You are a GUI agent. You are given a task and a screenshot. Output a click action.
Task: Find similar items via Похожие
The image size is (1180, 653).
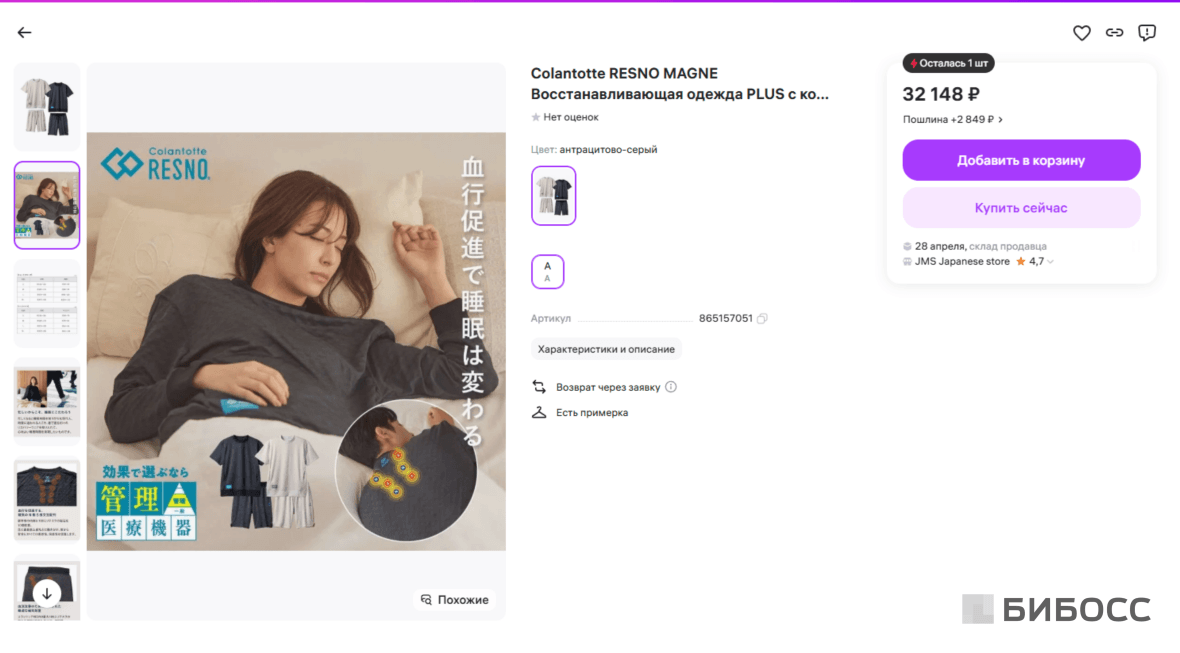[x=455, y=600]
